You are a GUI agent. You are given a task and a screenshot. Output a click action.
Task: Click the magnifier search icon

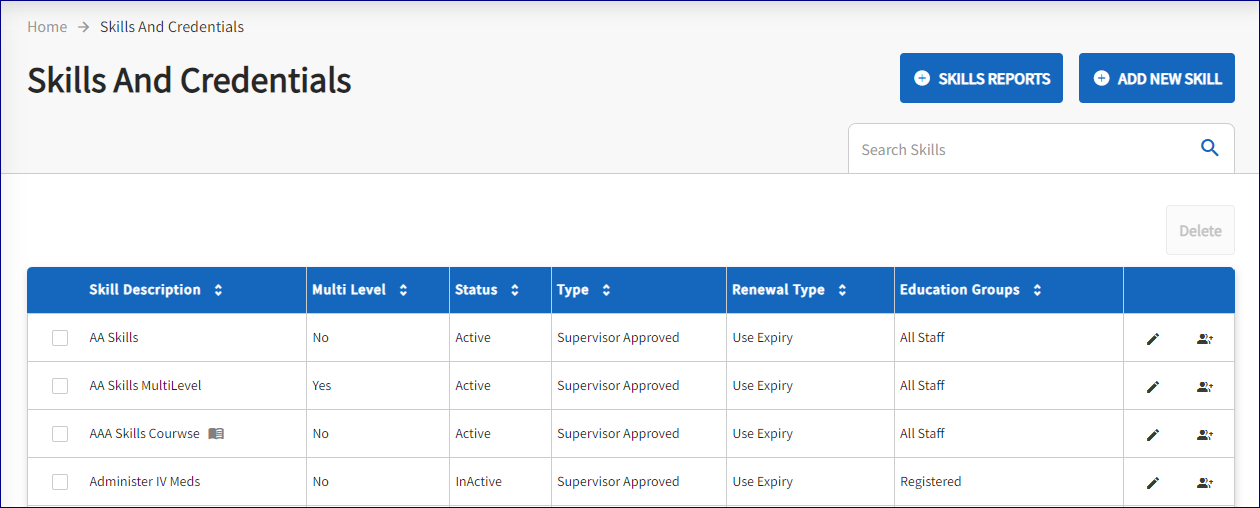tap(1209, 149)
